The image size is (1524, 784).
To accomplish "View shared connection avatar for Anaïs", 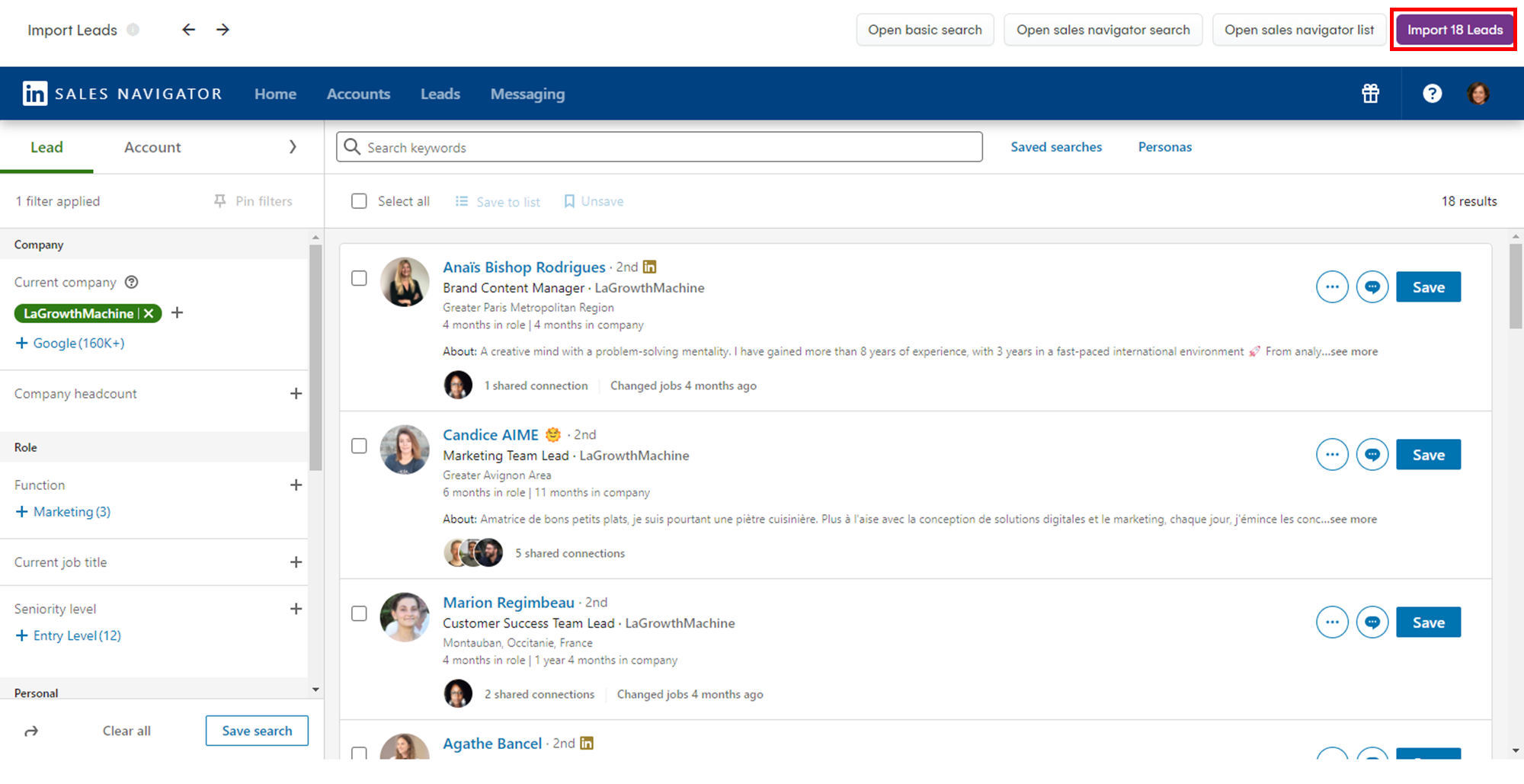I will click(458, 386).
